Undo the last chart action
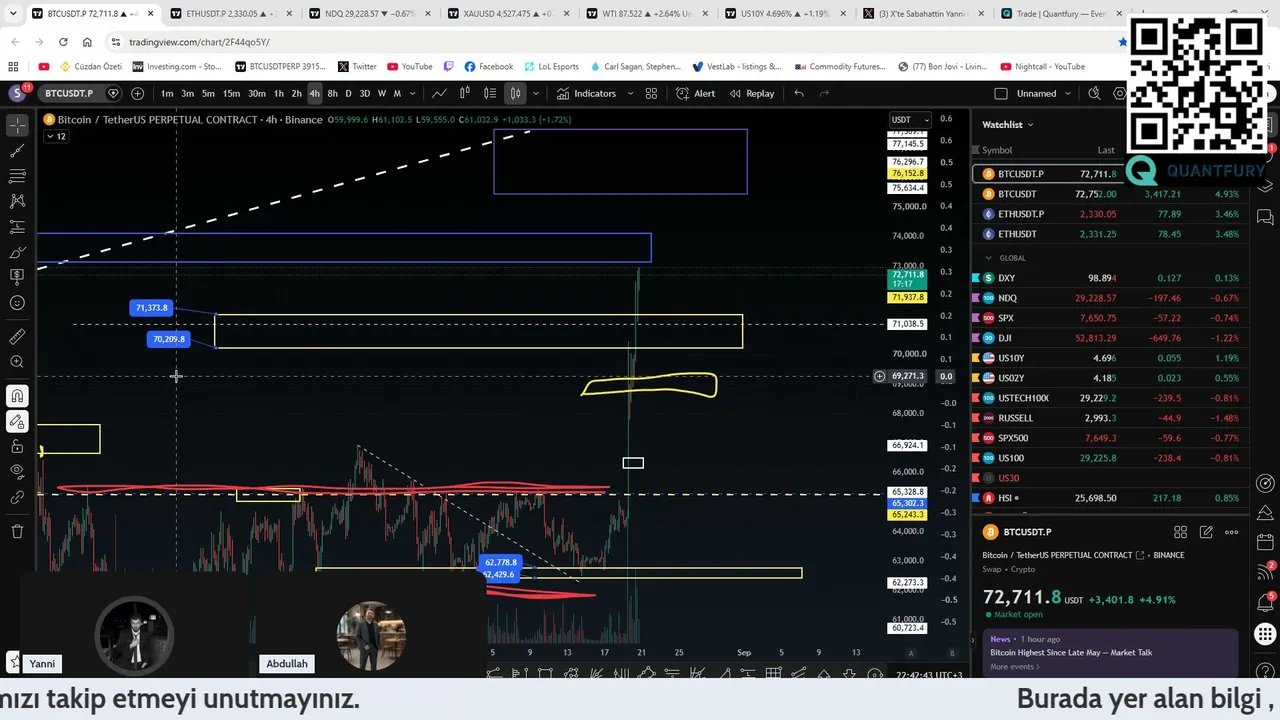Image resolution: width=1280 pixels, height=720 pixels. 799,93
